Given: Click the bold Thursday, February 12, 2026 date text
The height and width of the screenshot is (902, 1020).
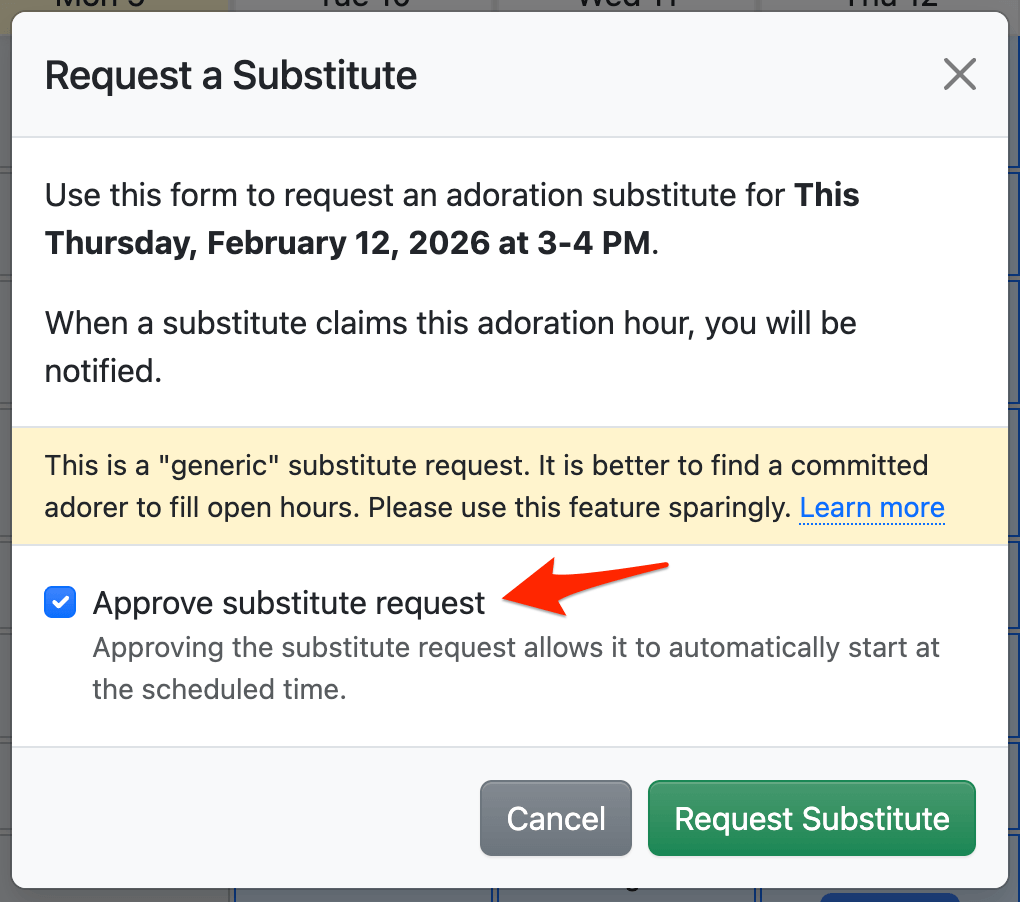Looking at the screenshot, I should [347, 243].
